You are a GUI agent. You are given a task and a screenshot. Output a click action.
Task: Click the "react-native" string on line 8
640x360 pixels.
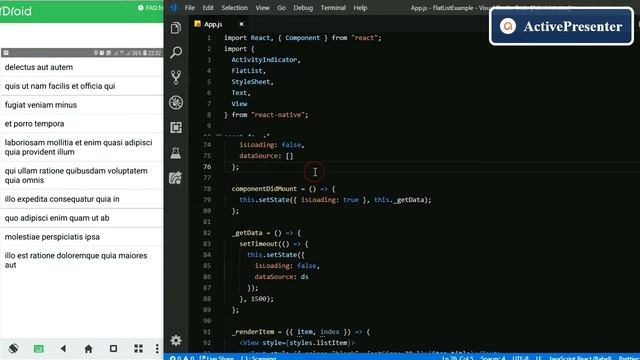point(278,115)
